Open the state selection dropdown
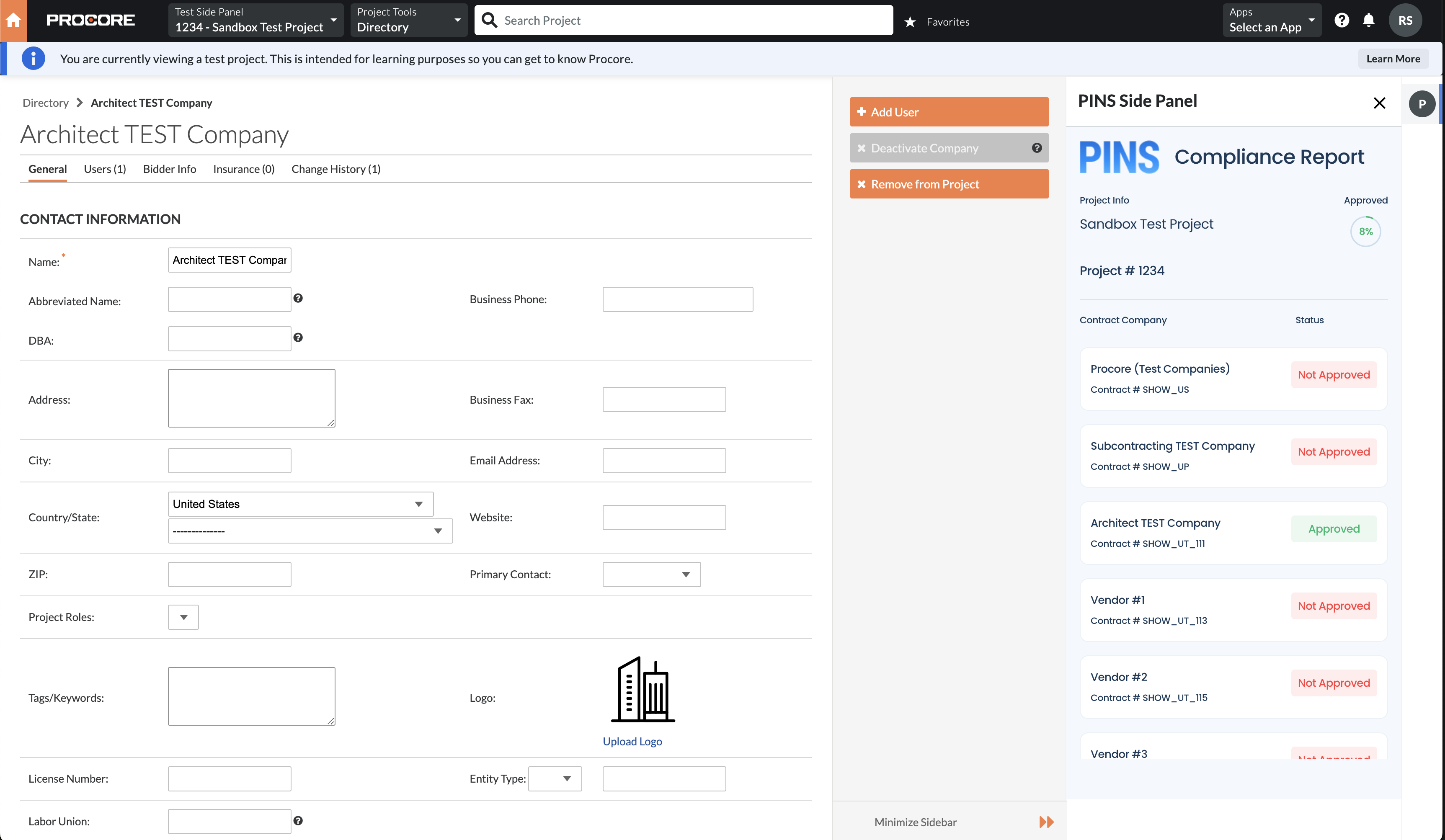The image size is (1445, 840). (310, 531)
